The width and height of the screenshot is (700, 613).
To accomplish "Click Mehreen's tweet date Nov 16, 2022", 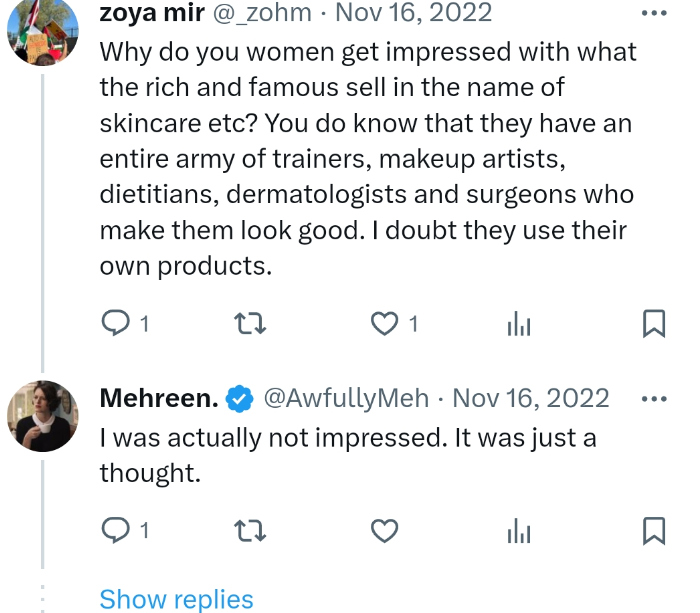I will (x=531, y=398).
